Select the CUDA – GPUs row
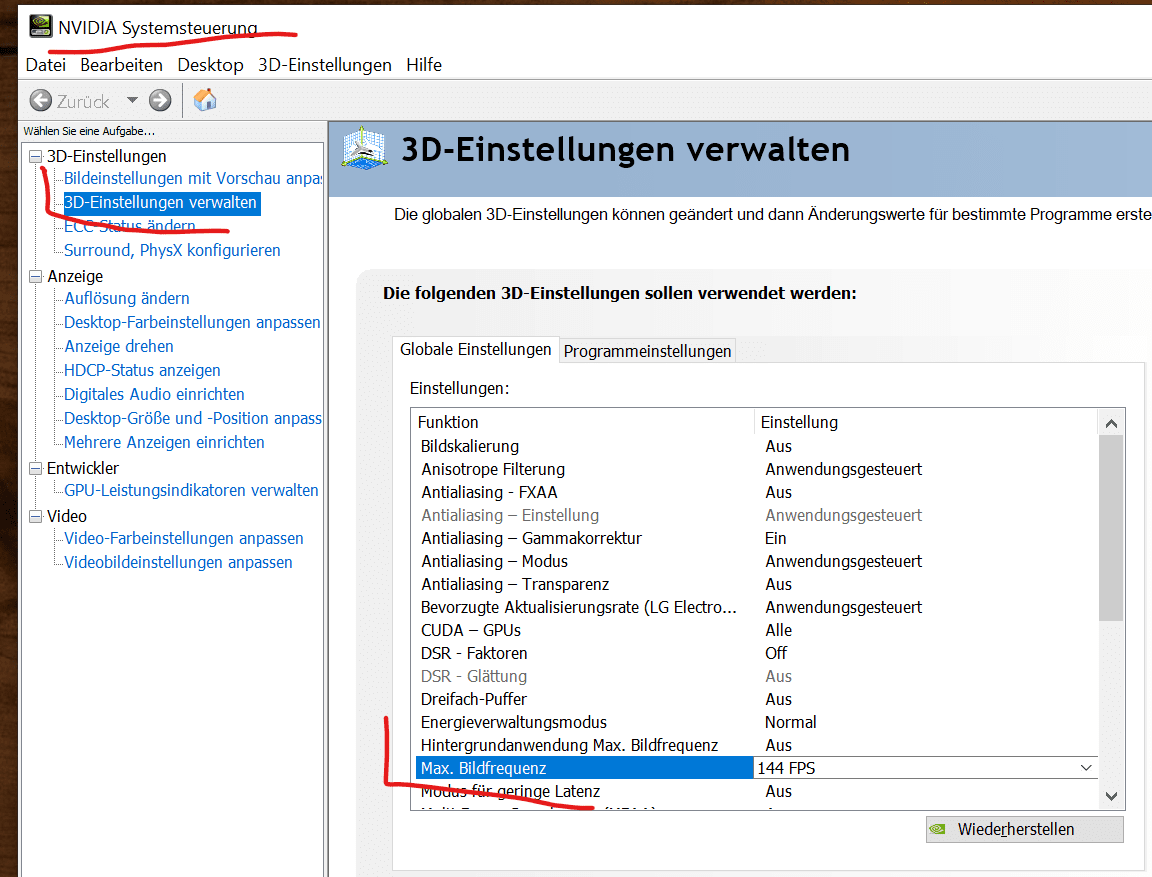This screenshot has width=1152, height=877. coord(757,630)
